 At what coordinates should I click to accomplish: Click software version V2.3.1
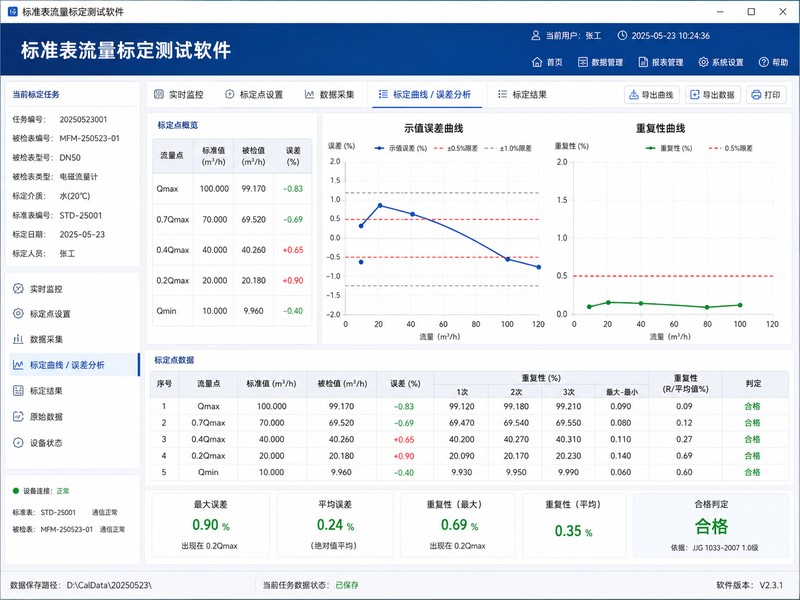pos(771,585)
